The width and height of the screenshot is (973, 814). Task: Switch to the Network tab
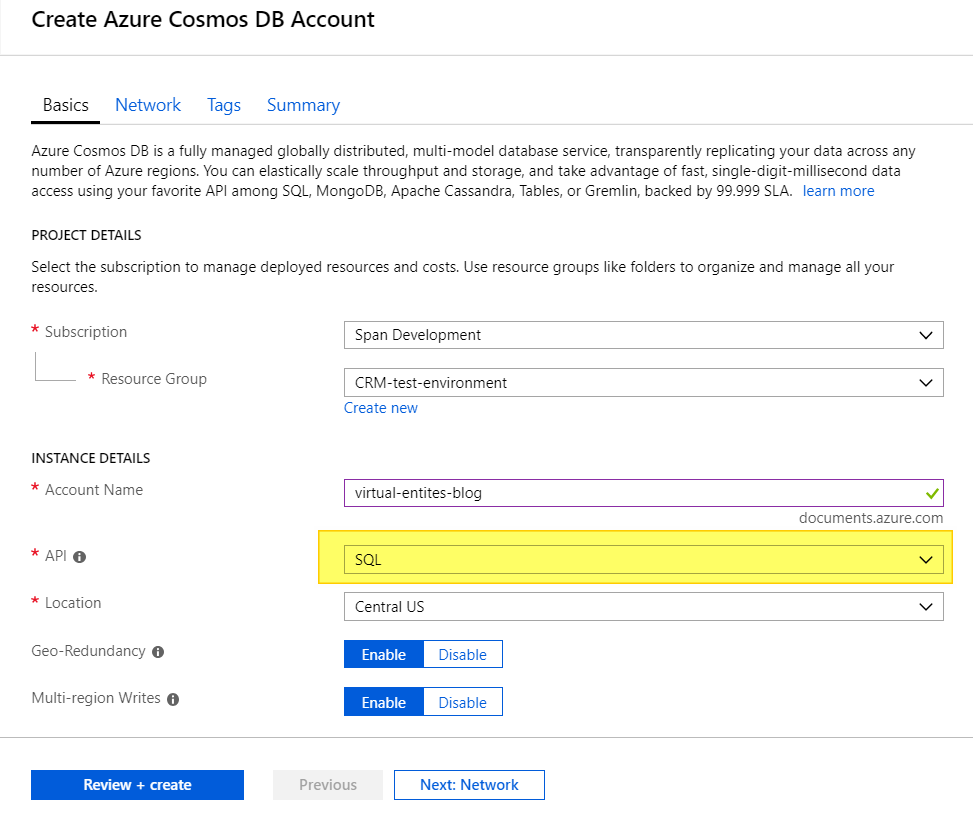148,105
